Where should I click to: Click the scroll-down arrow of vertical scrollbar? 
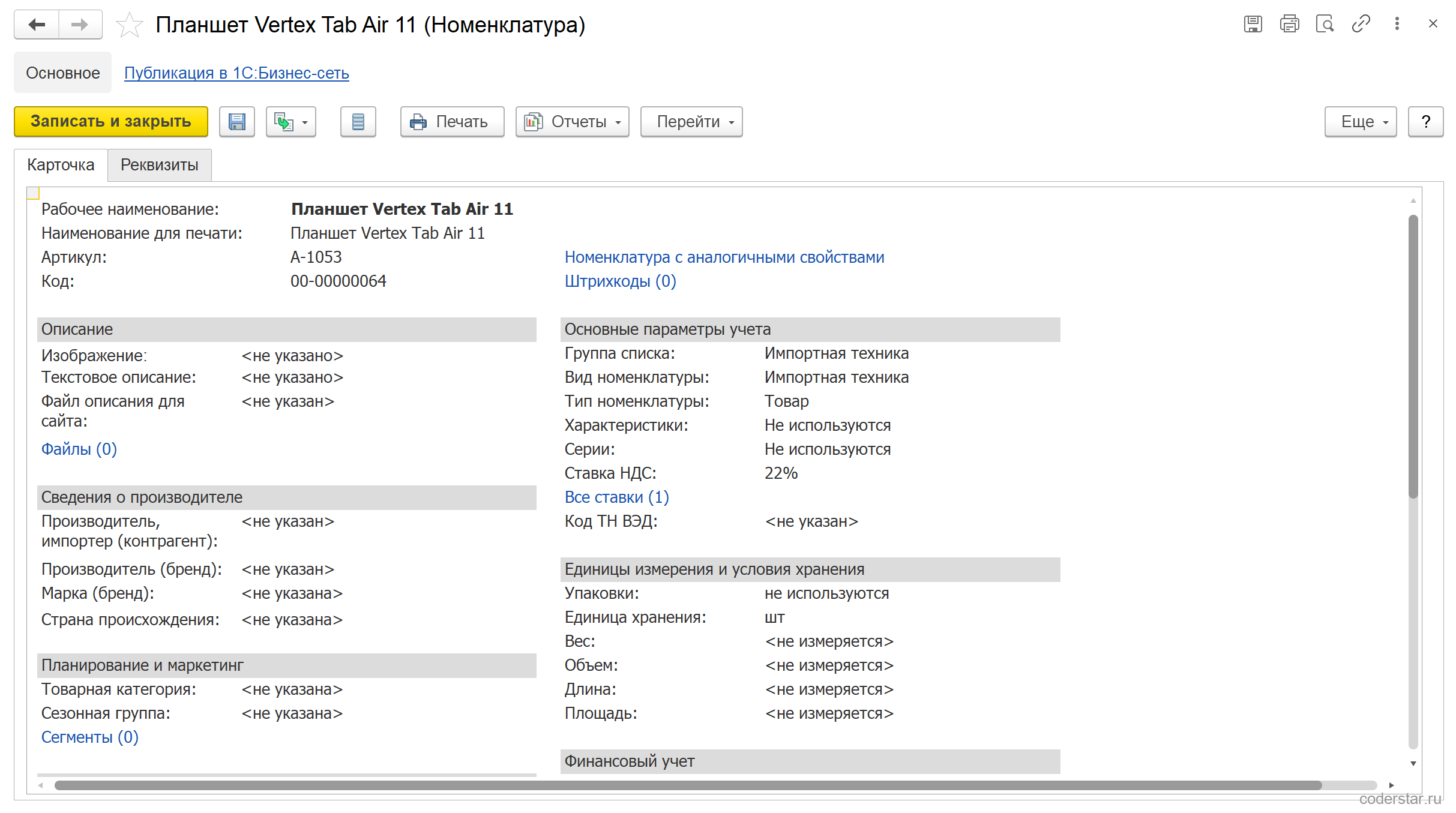pos(1413,764)
